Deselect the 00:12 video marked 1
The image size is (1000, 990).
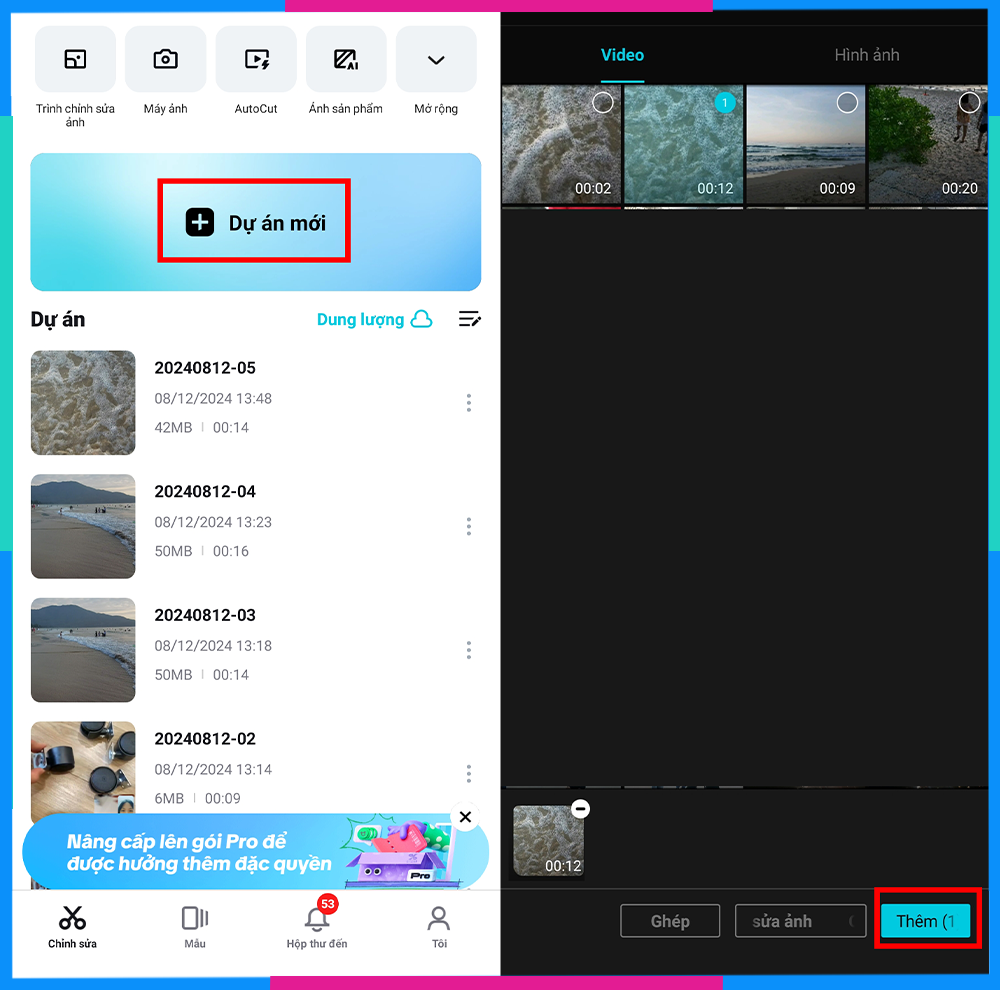coord(725,102)
